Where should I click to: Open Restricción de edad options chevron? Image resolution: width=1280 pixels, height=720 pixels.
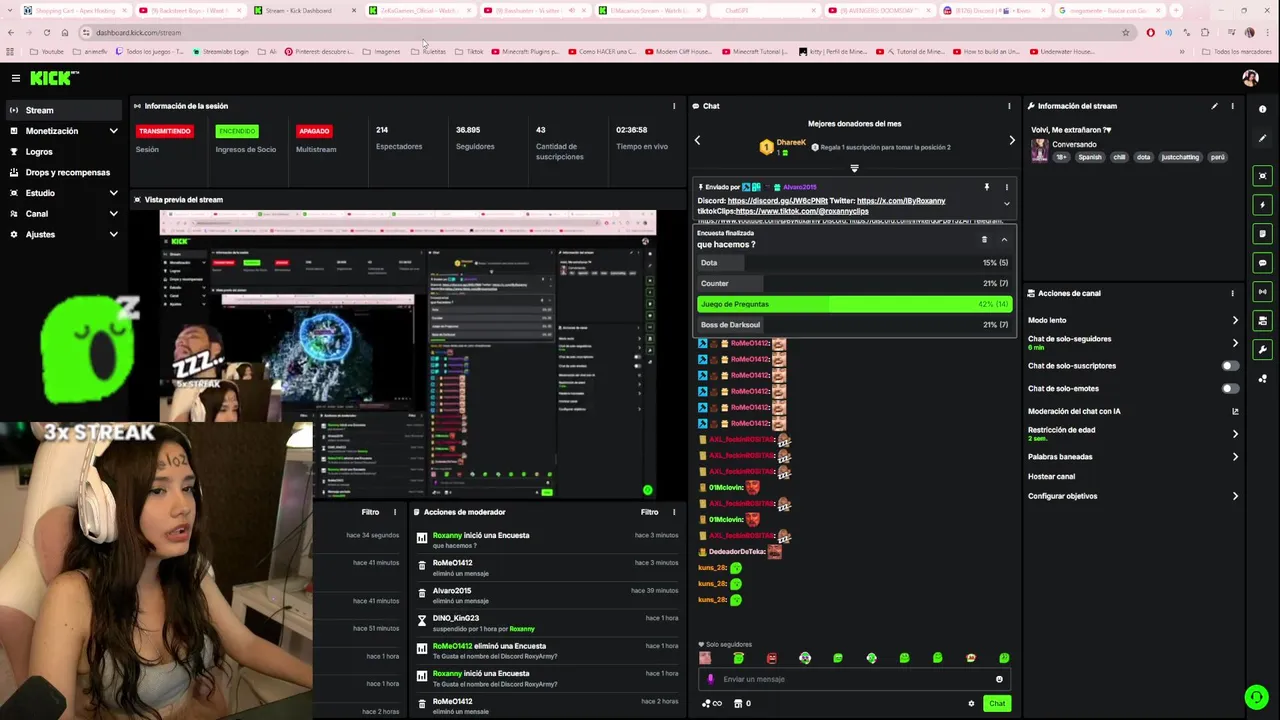click(1235, 434)
